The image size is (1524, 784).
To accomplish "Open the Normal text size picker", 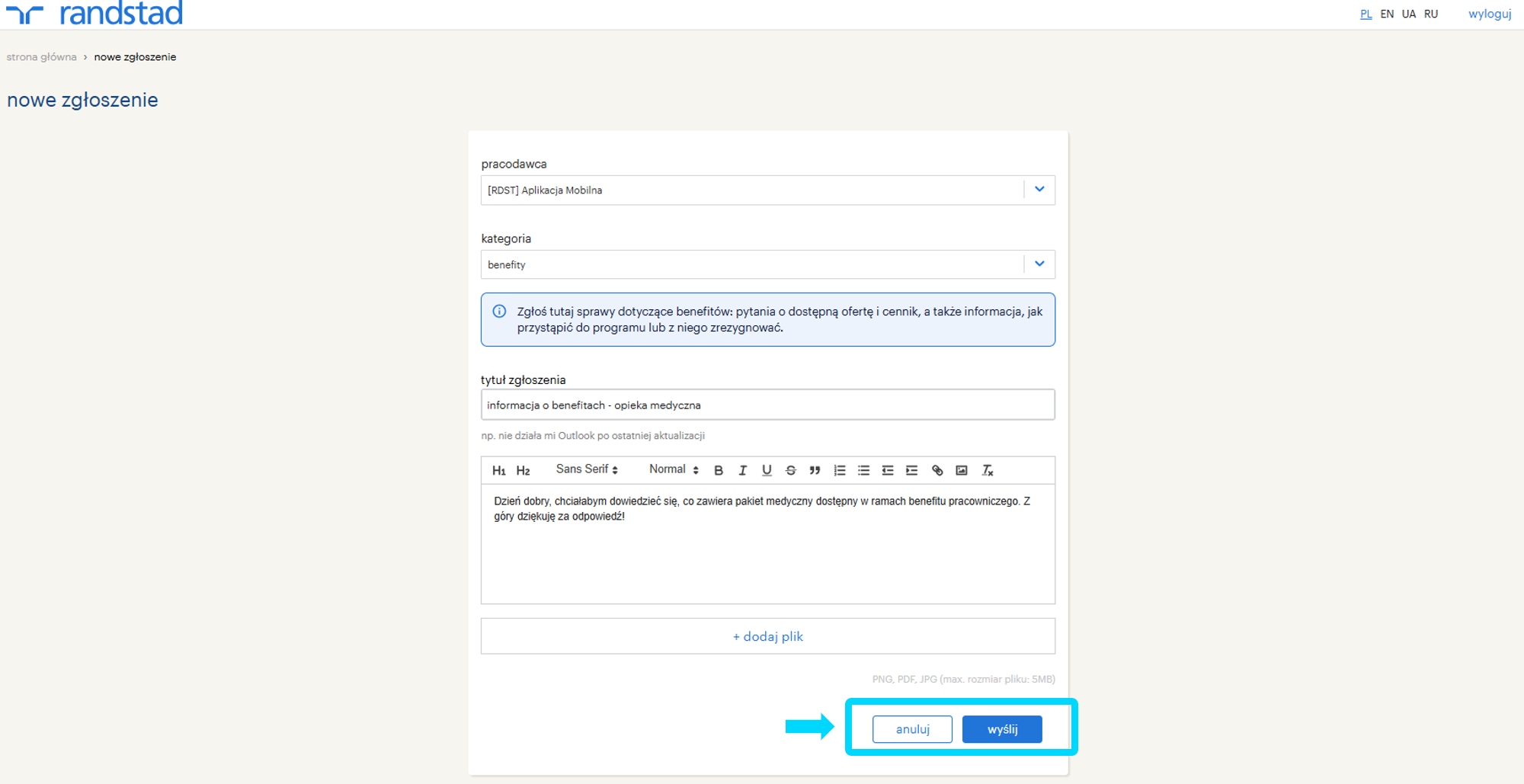I will (674, 469).
